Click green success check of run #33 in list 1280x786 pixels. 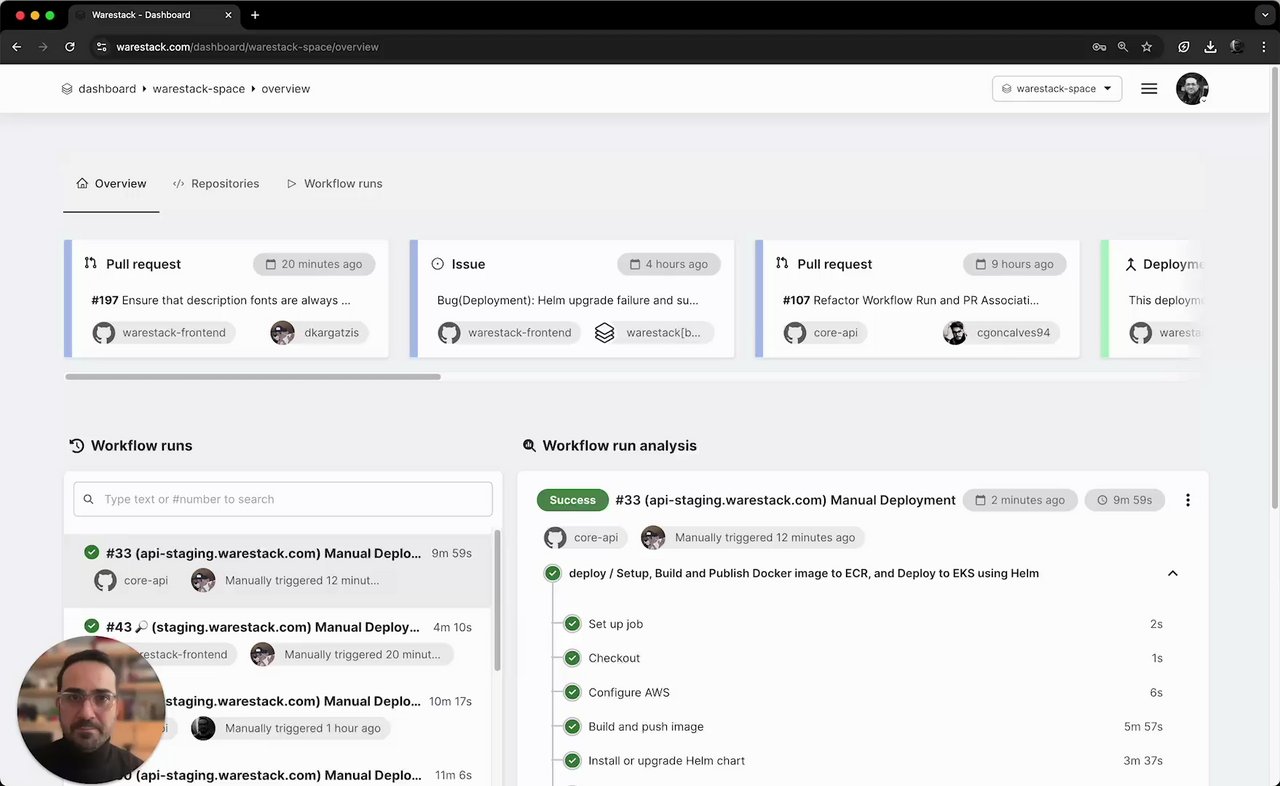coord(92,553)
